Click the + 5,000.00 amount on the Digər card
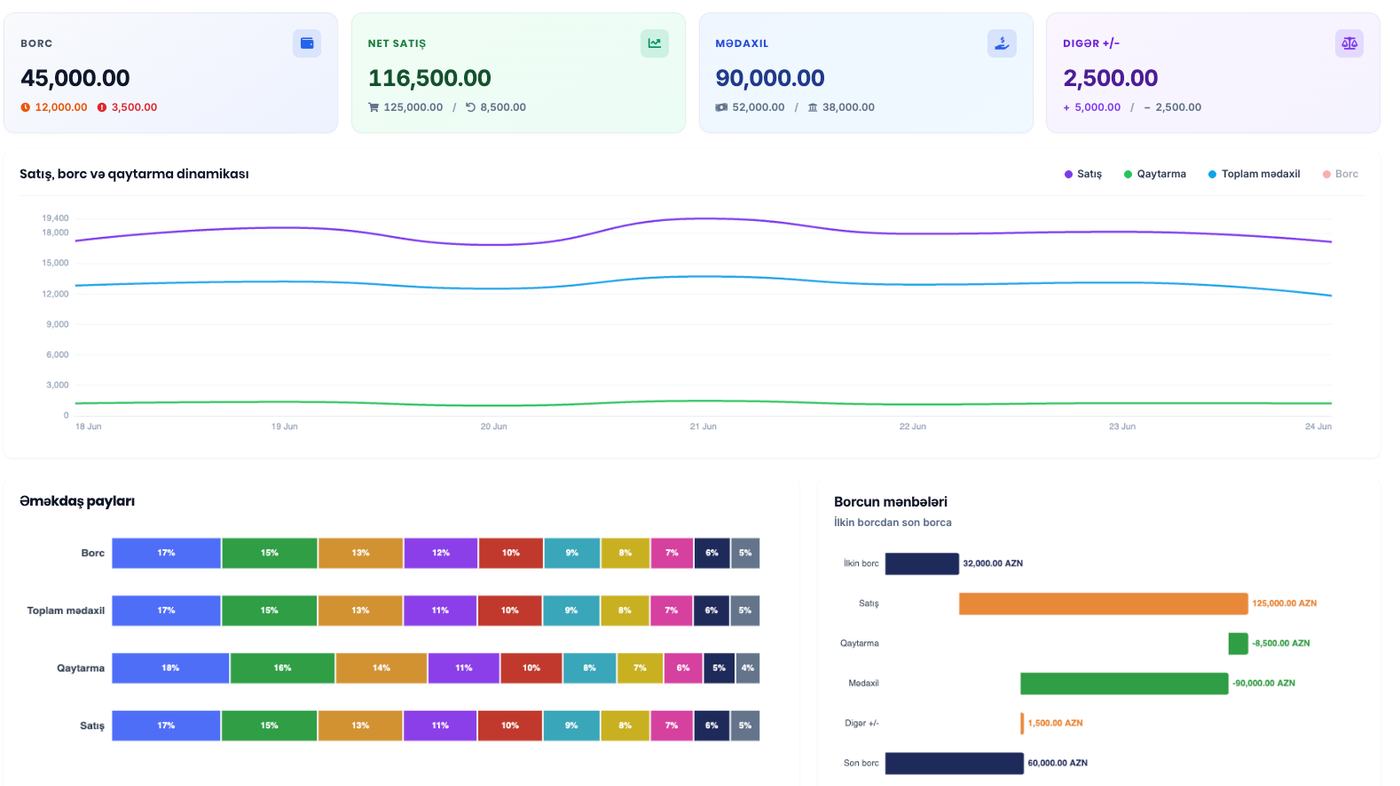 point(1092,107)
